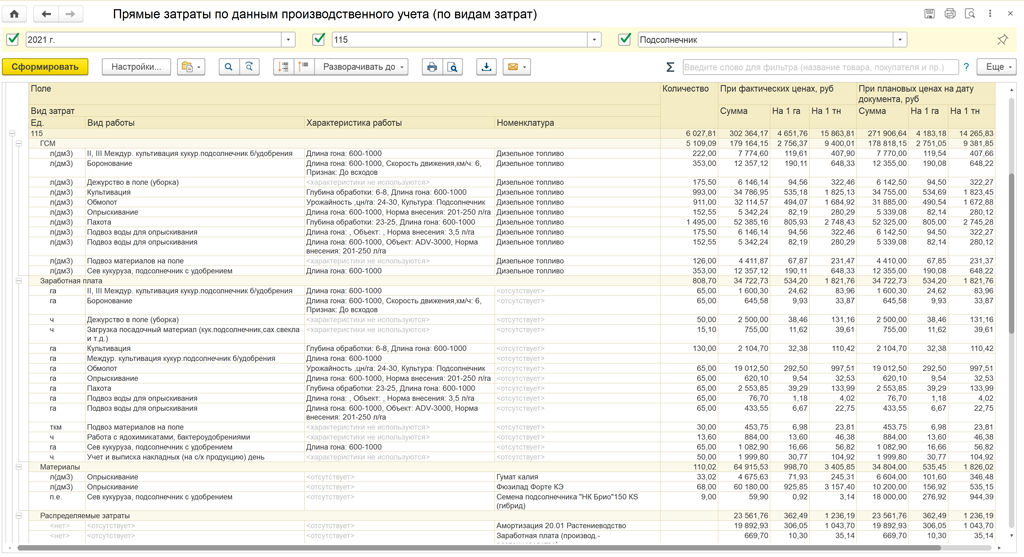Open the report variants dropdown menu
1024x557 pixels.
click(190, 67)
